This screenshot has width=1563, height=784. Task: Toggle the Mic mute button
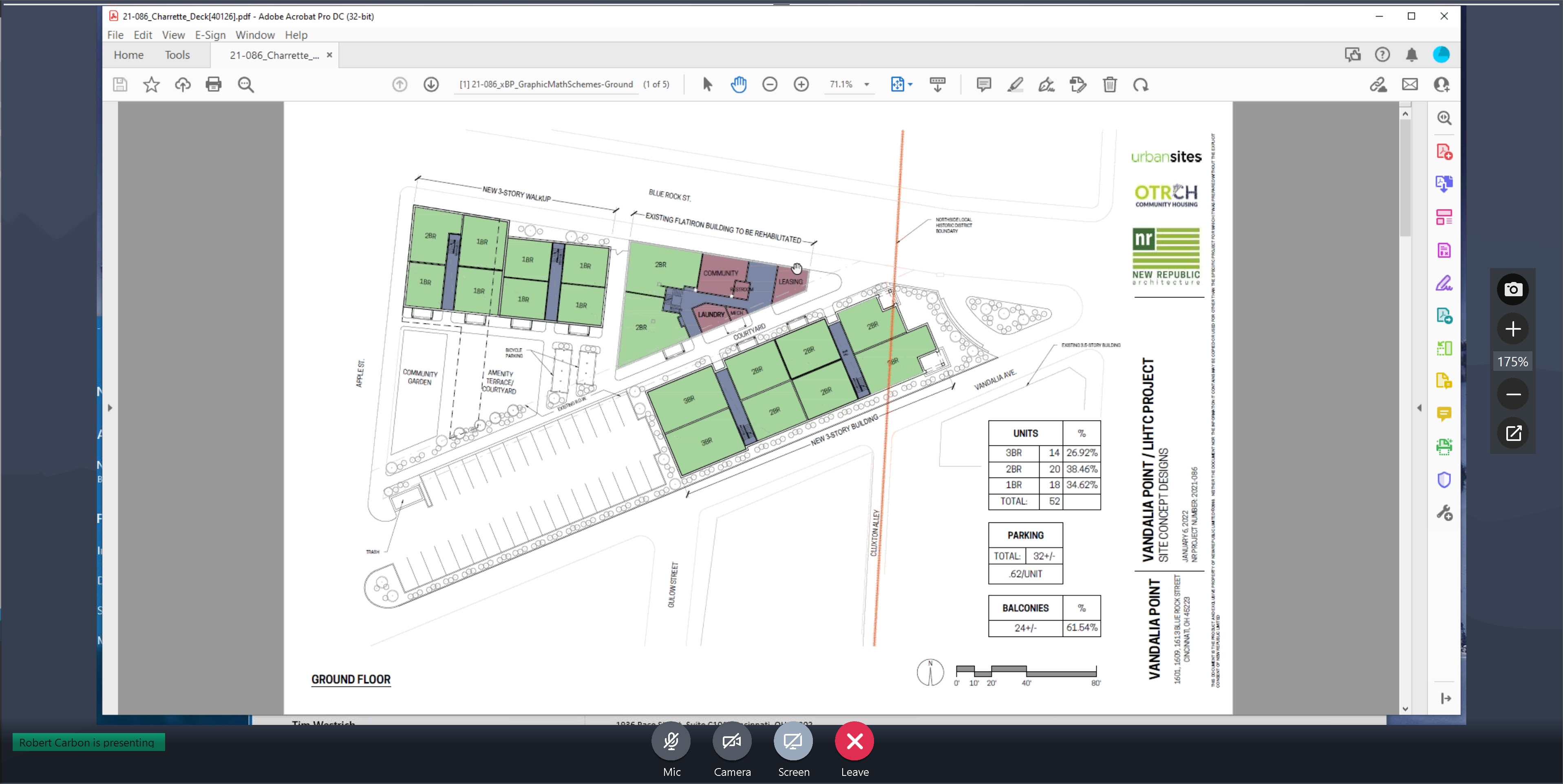pyautogui.click(x=671, y=741)
